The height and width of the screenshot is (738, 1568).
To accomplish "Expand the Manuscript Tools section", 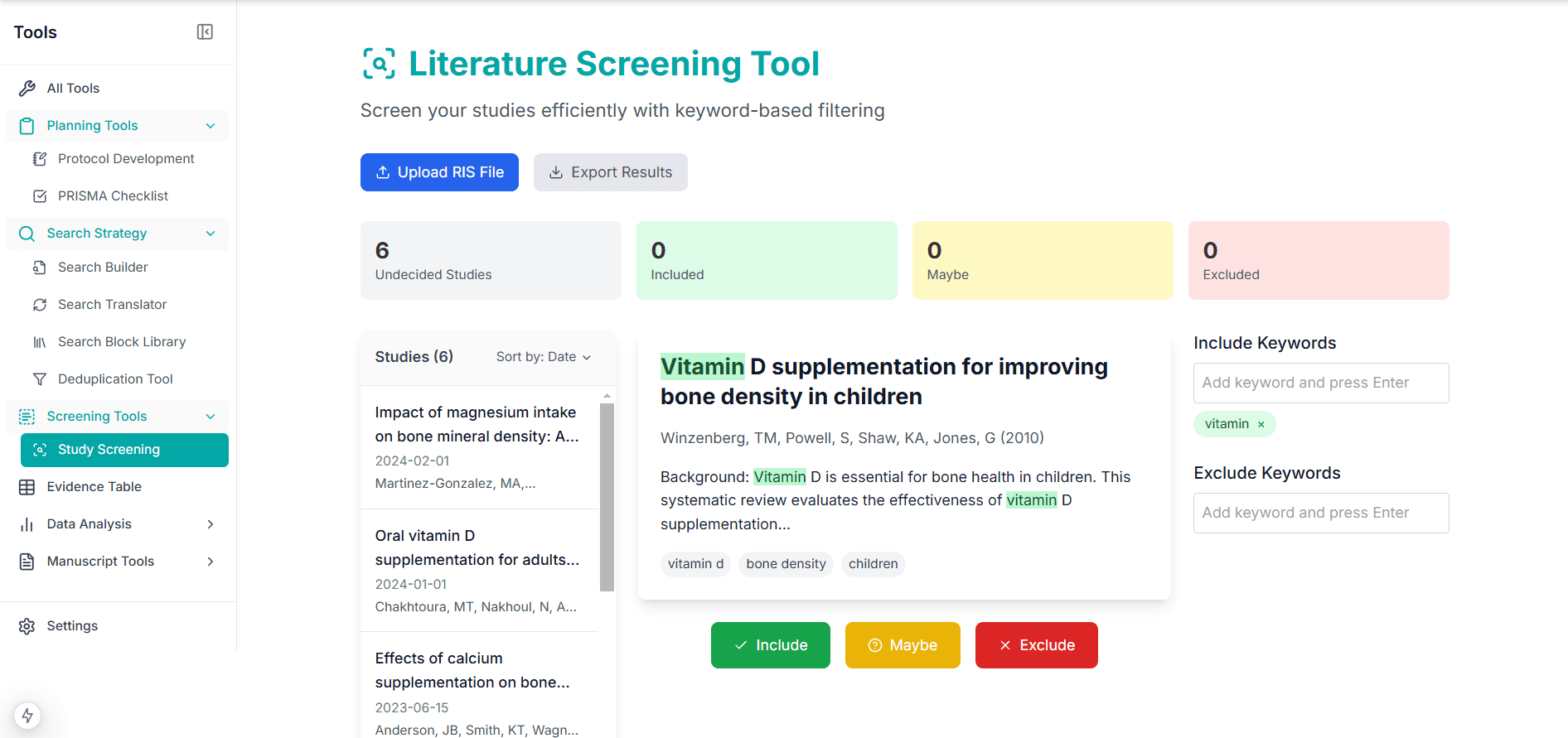I will coord(211,562).
